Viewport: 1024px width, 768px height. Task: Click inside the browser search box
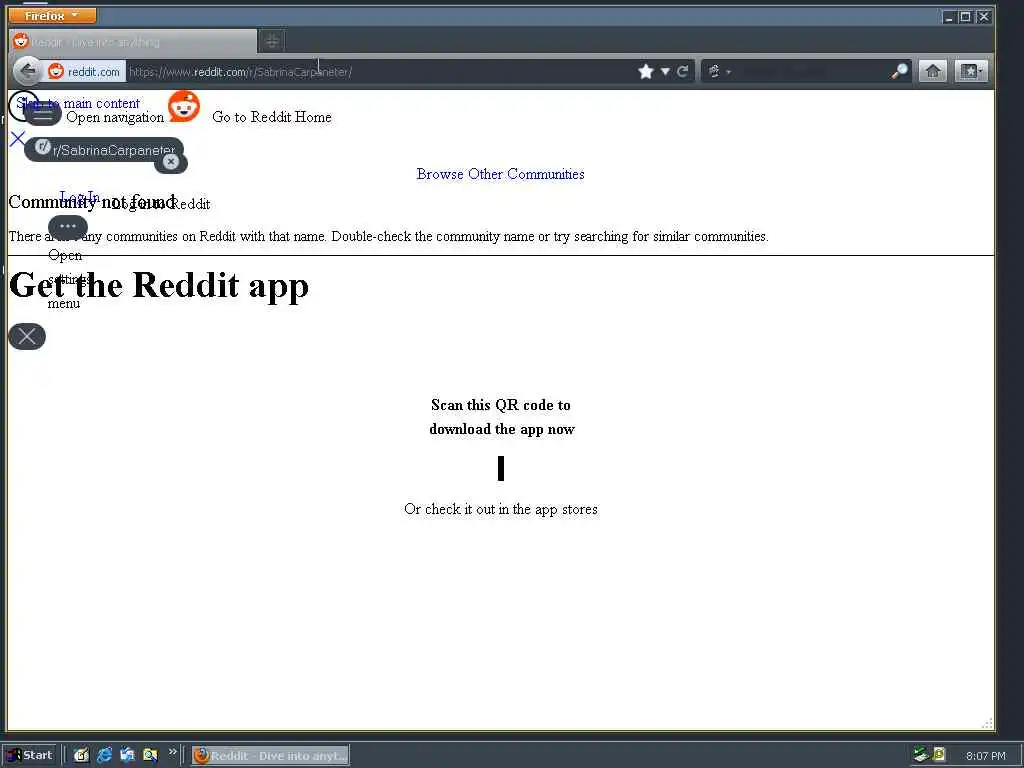point(810,71)
